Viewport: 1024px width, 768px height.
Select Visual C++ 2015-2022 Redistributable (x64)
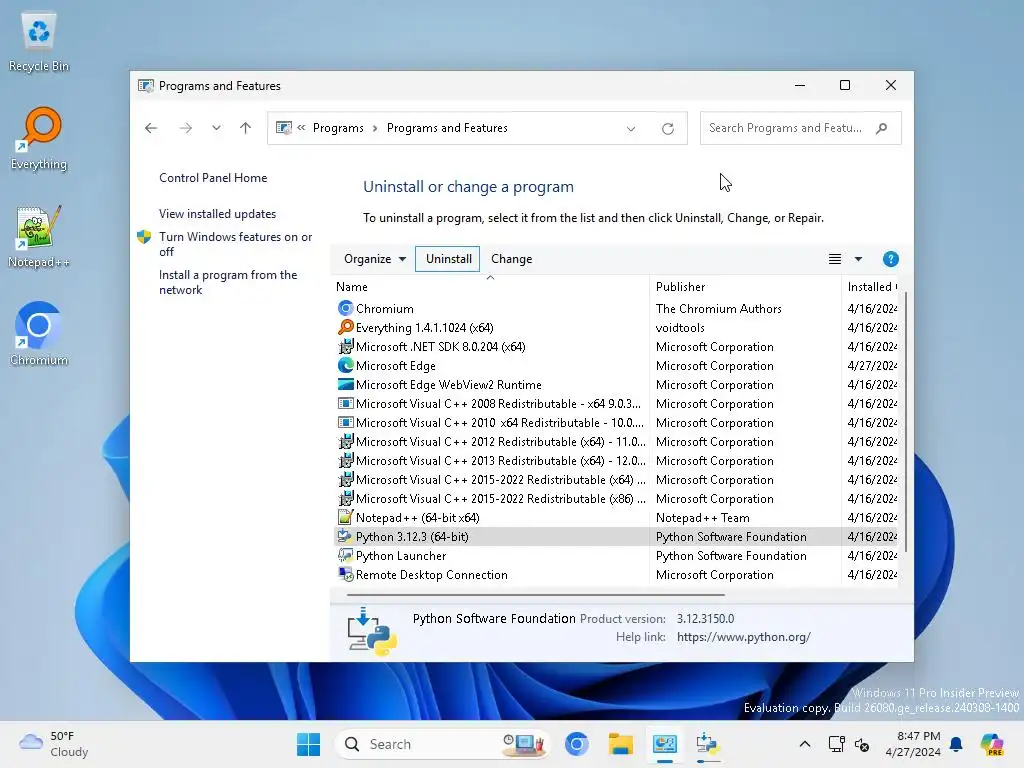[616, 479]
